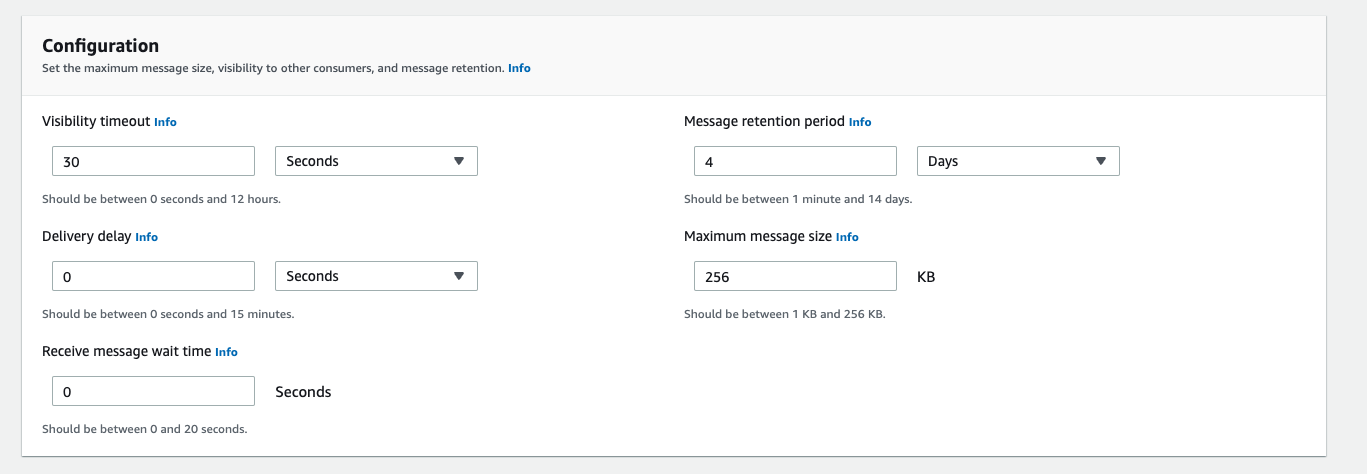Viewport: 1367px width, 474px height.
Task: Open Info link next to Maximum message size
Action: [x=847, y=237]
